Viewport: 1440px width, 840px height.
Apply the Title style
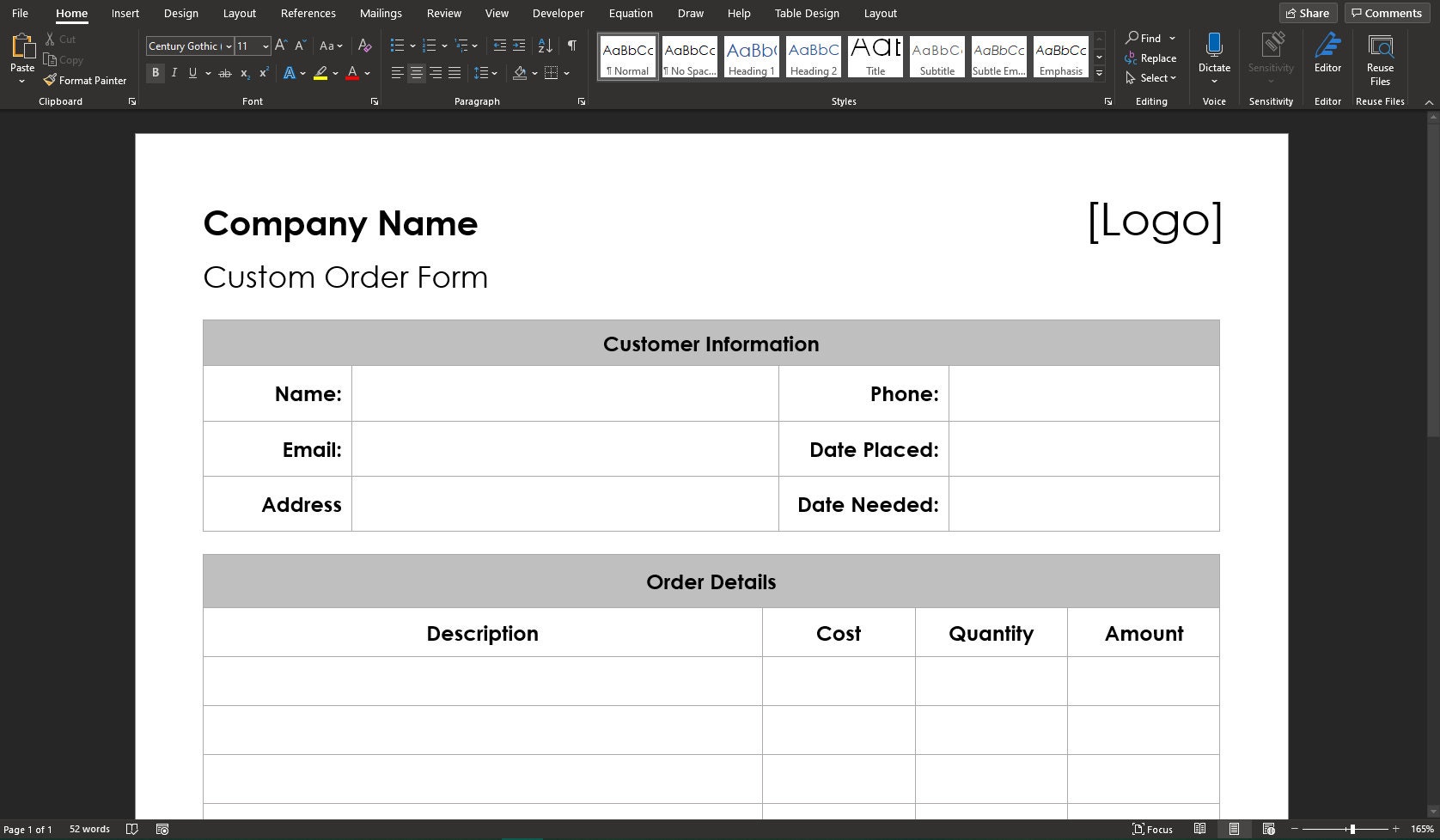(876, 57)
